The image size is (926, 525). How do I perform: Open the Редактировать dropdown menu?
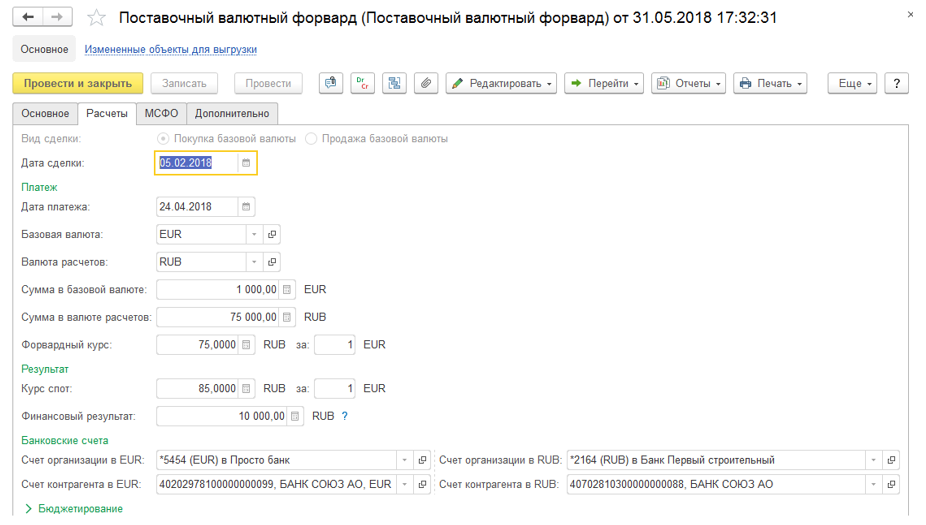tap(501, 83)
